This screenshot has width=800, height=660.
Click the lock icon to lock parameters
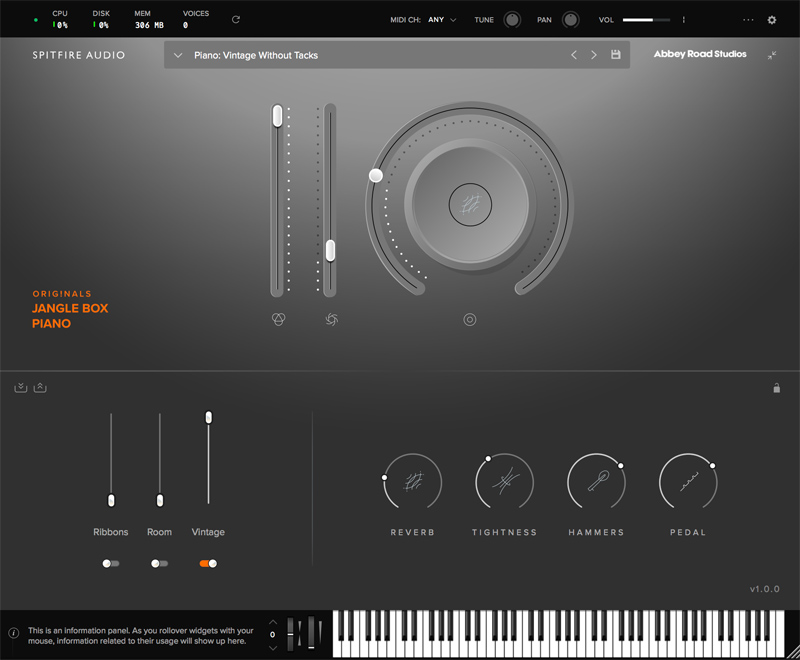click(776, 388)
